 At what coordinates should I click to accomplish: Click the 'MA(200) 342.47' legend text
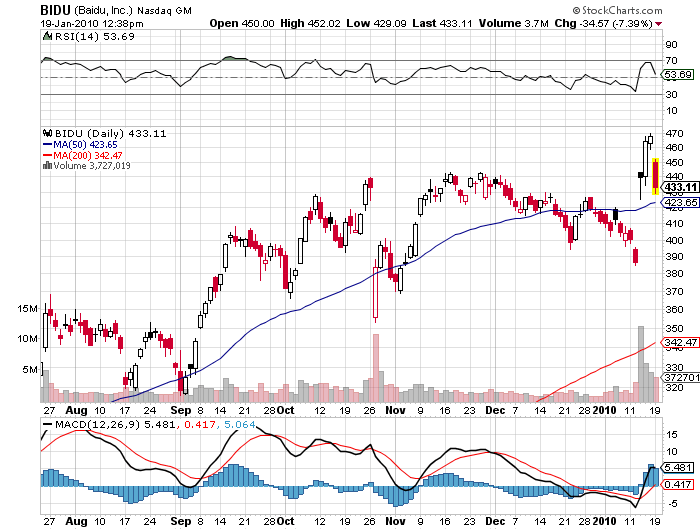[x=88, y=155]
